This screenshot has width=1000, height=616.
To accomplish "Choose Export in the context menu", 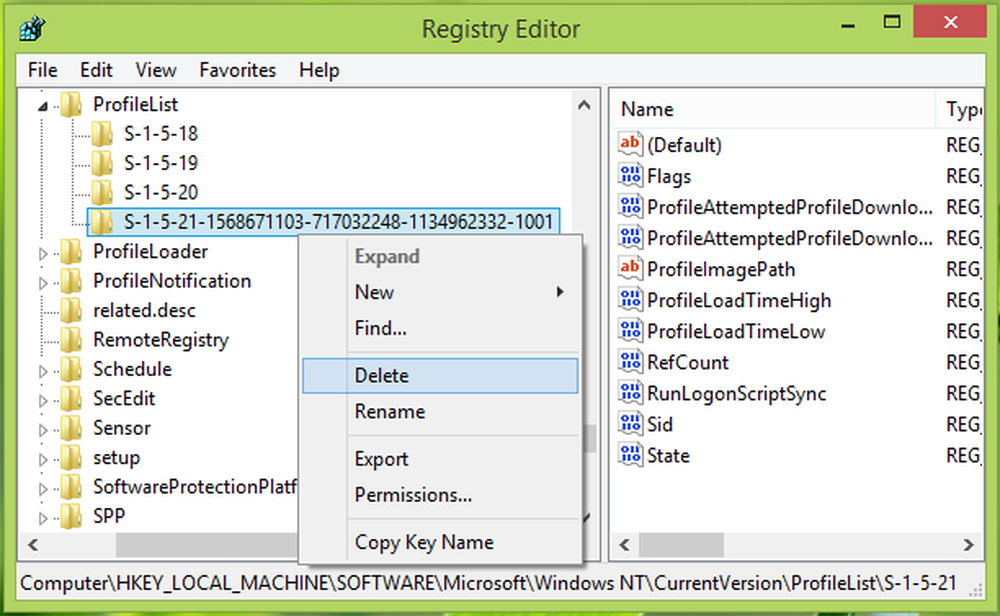I will coord(440,459).
